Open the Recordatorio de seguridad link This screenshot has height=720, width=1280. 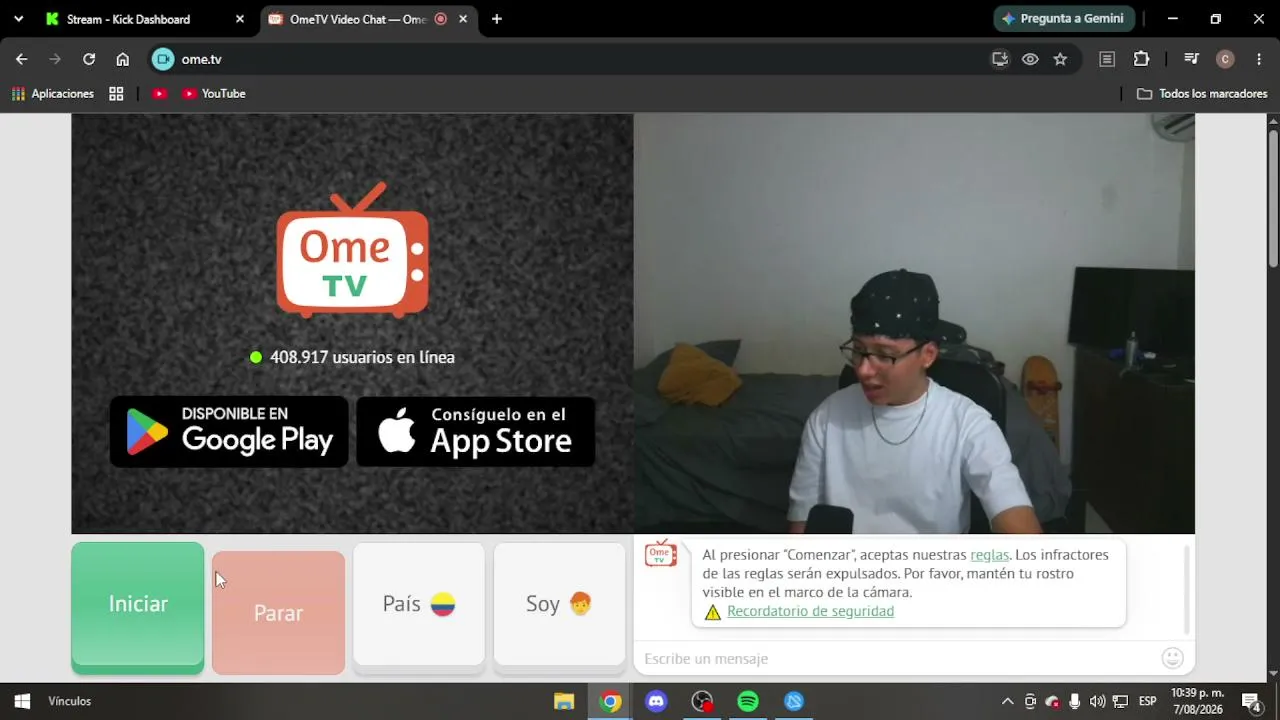[x=810, y=611]
